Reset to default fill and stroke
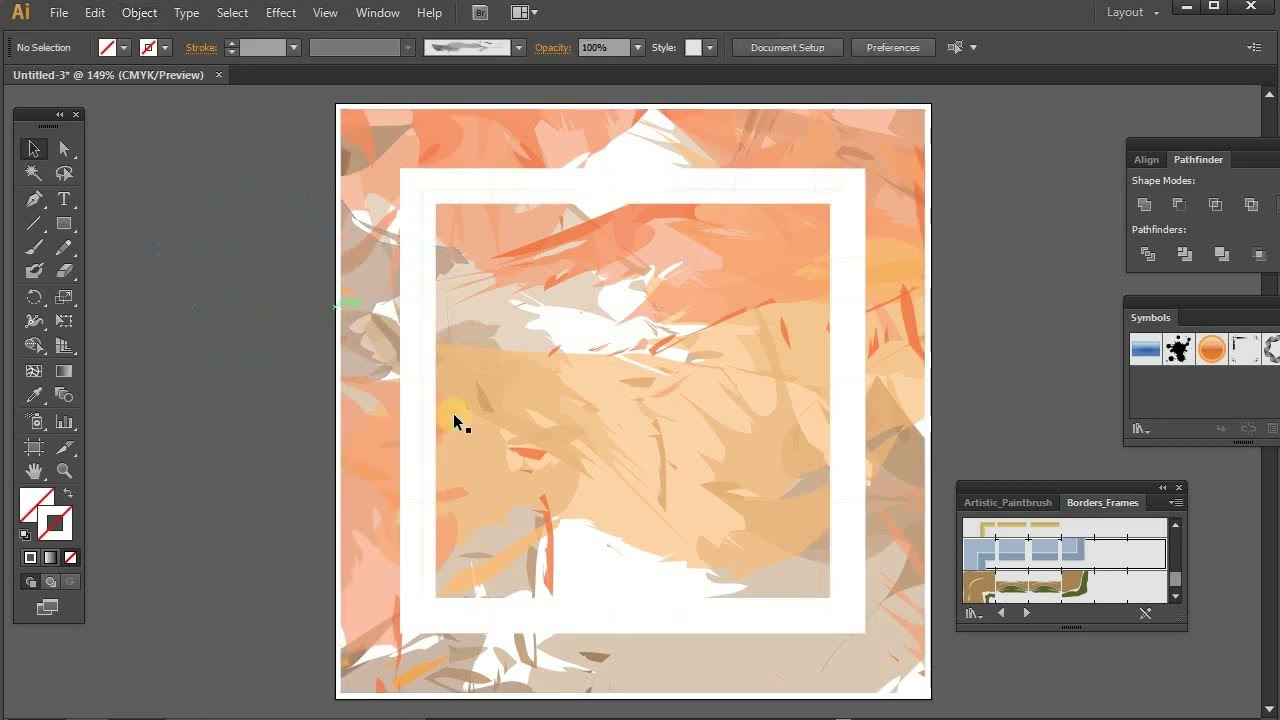 pos(25,535)
